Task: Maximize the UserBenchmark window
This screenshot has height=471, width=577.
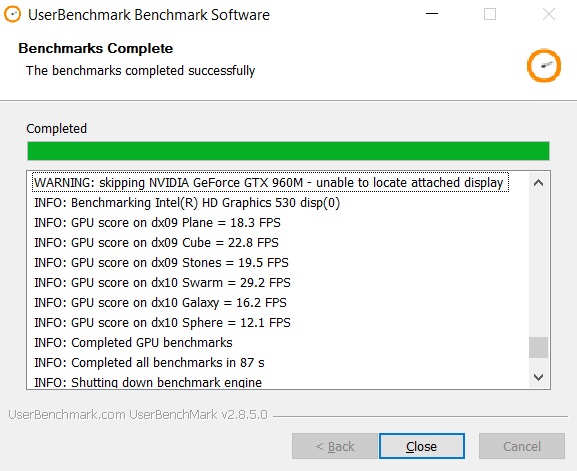Action: click(490, 14)
